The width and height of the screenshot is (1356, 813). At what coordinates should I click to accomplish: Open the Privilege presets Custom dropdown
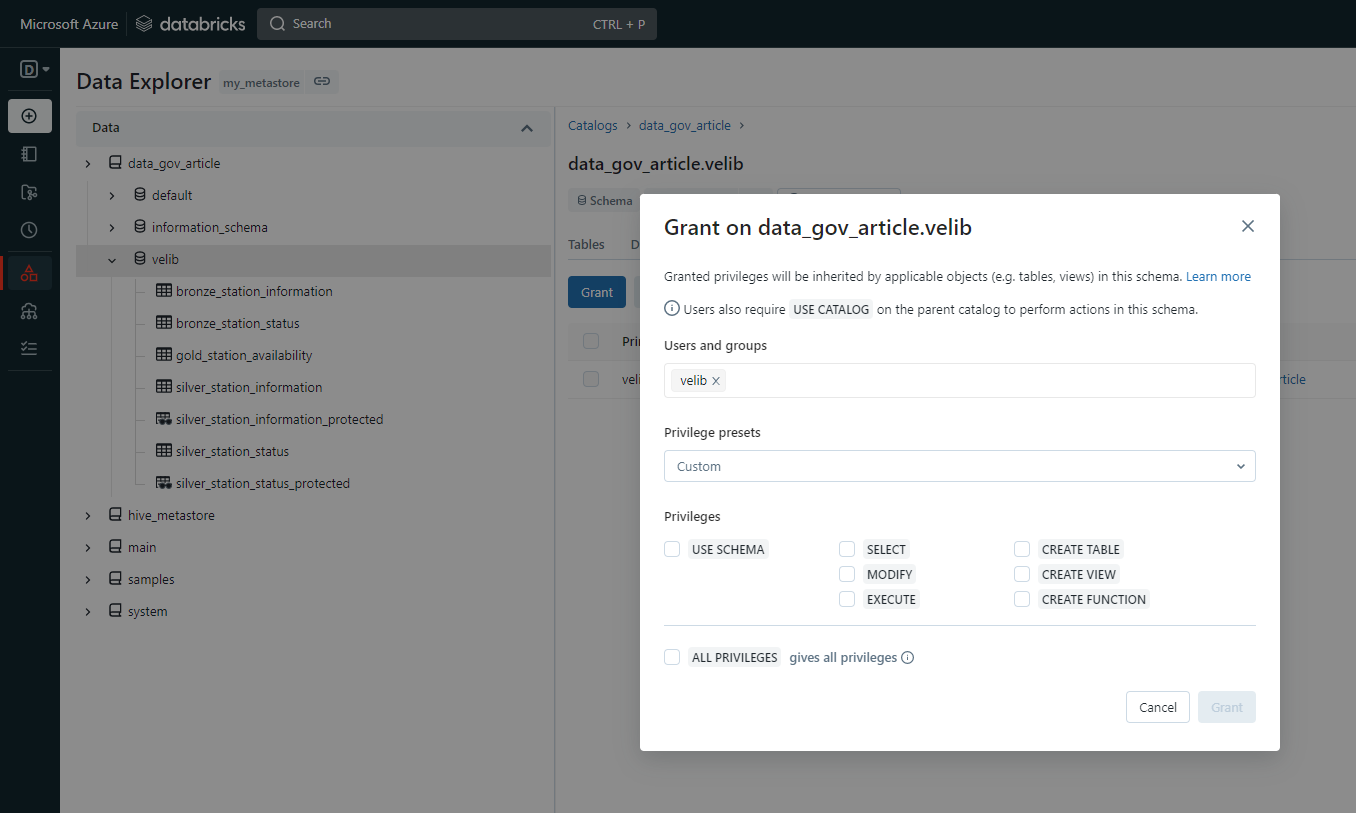(x=959, y=466)
